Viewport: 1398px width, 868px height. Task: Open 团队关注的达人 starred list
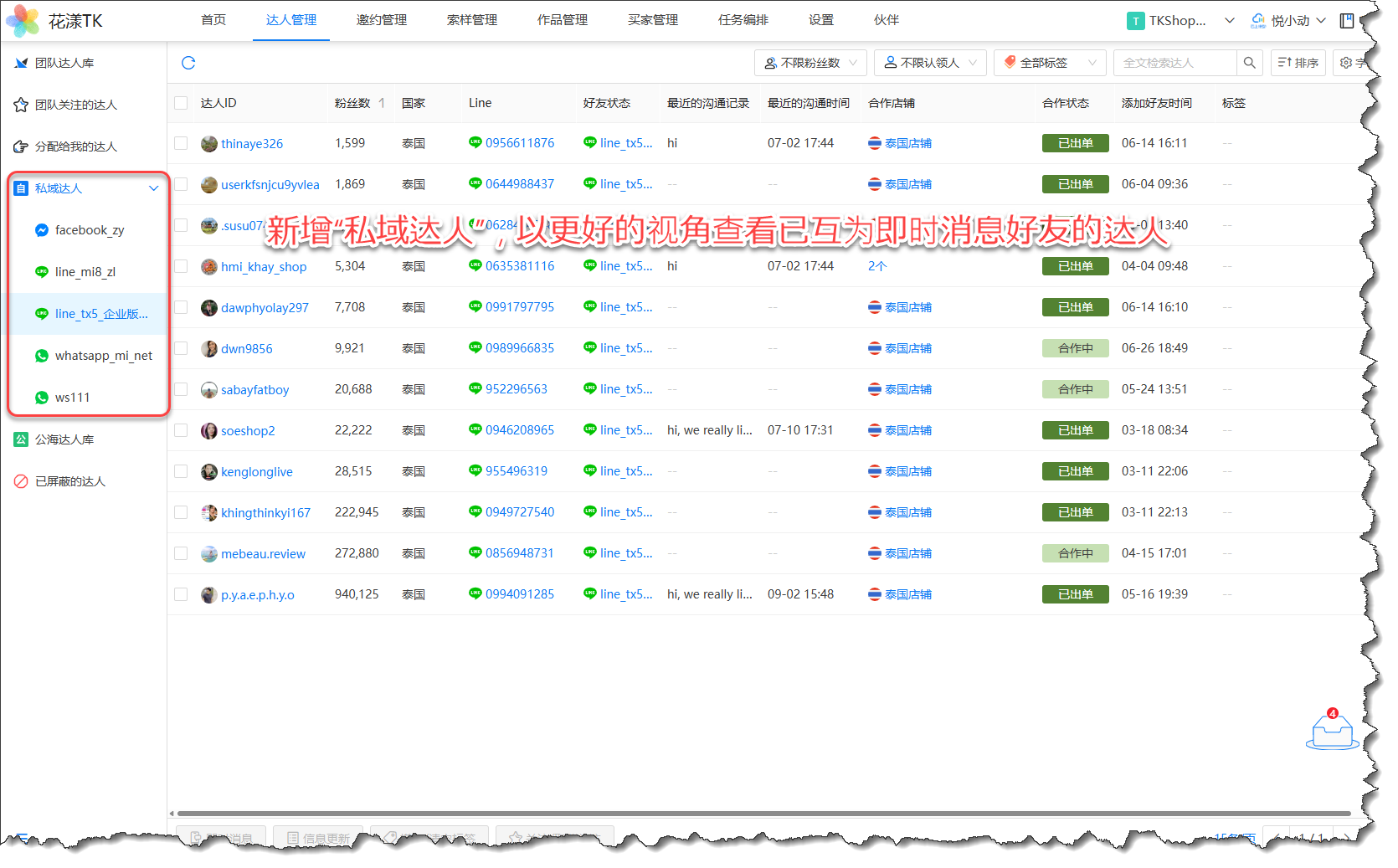point(75,105)
